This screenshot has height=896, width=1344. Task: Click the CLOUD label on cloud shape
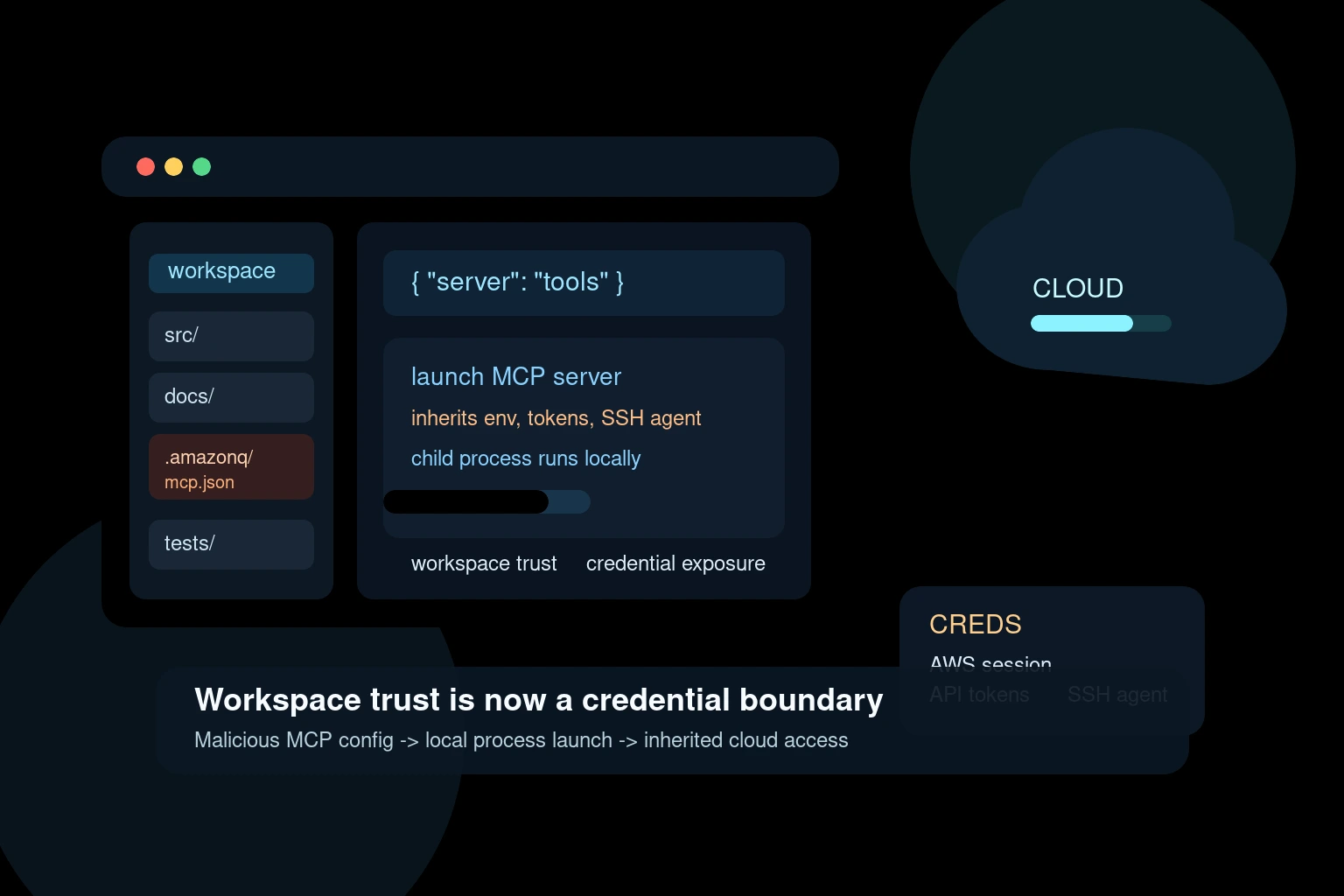(x=1078, y=288)
